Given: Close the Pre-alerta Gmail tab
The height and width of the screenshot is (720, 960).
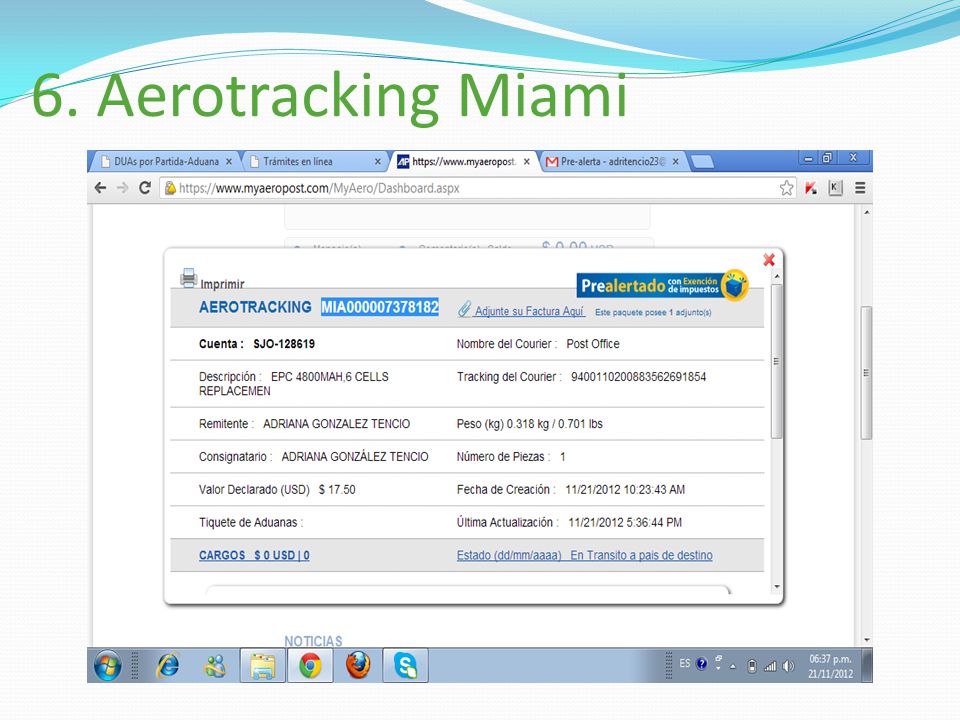Looking at the screenshot, I should 675,162.
